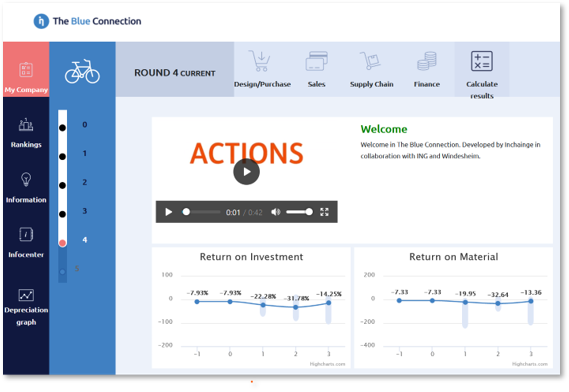Click Highcharts.com under Return on Investment
Viewport: 569px width, 392px height.
tap(327, 364)
